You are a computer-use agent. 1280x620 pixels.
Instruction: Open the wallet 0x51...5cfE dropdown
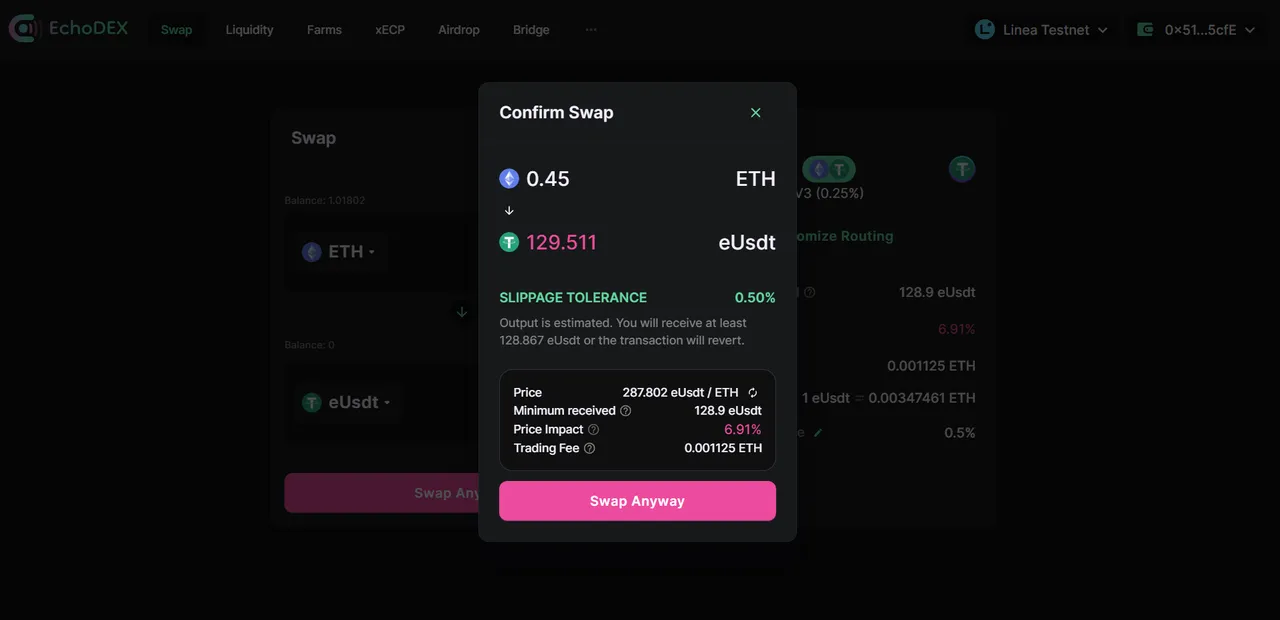(1197, 30)
